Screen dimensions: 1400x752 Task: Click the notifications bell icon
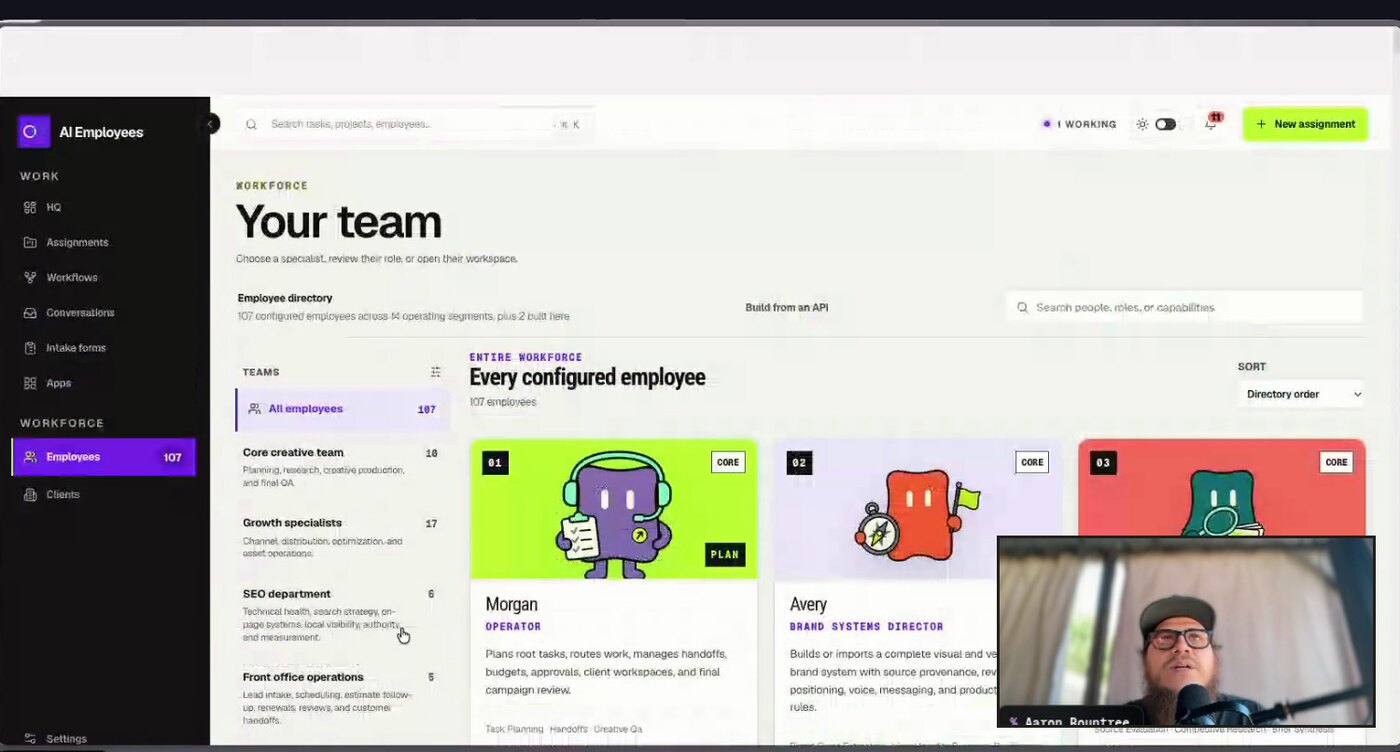click(1211, 124)
